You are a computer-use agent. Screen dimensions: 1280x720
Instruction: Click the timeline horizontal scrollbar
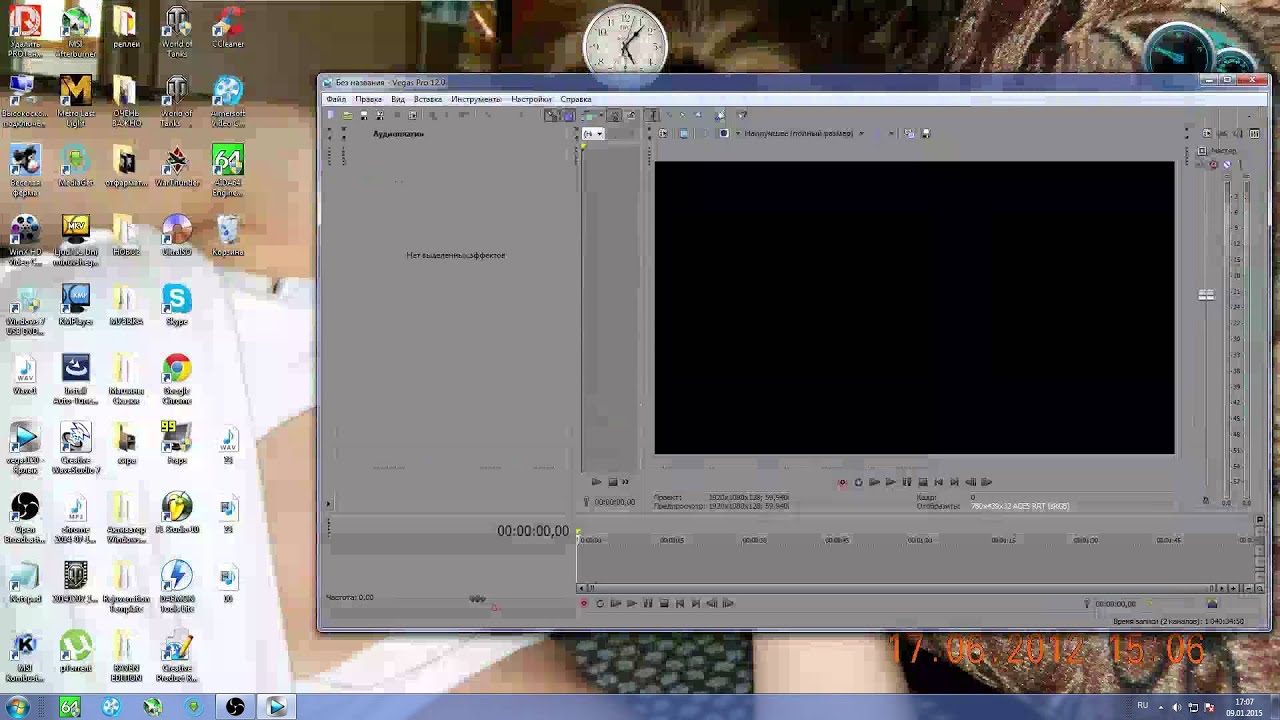pos(896,588)
